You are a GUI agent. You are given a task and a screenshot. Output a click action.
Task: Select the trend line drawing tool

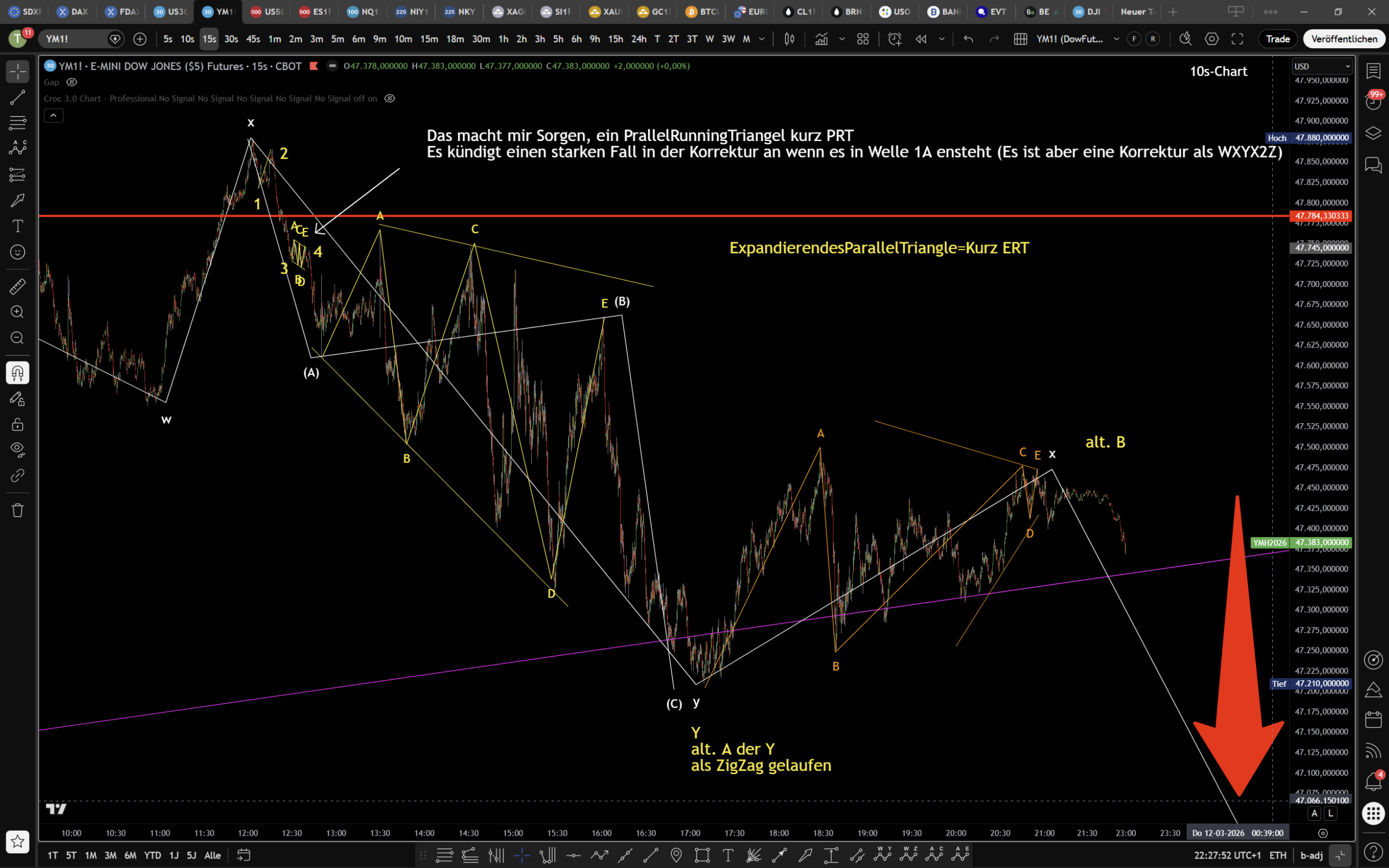(x=17, y=98)
